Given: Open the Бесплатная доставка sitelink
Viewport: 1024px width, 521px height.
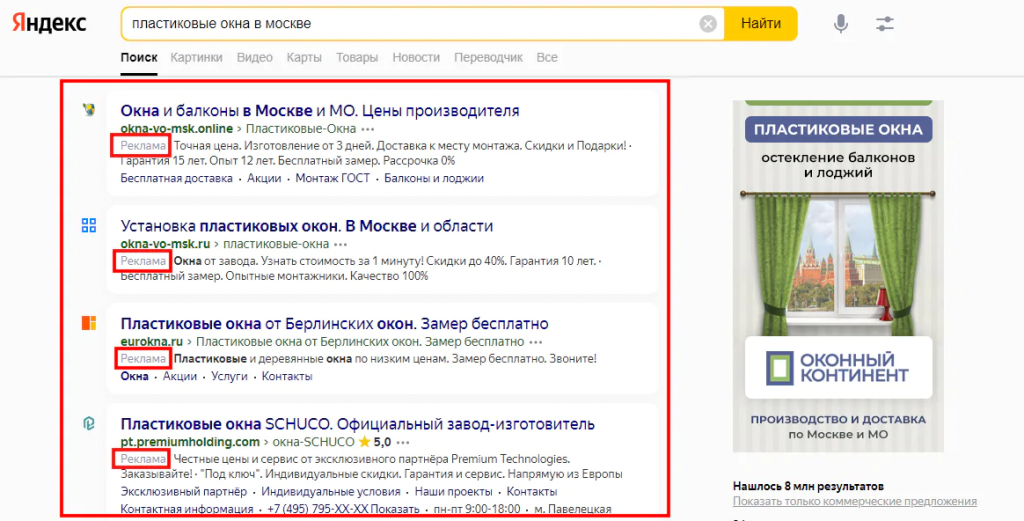Looking at the screenshot, I should 176,178.
